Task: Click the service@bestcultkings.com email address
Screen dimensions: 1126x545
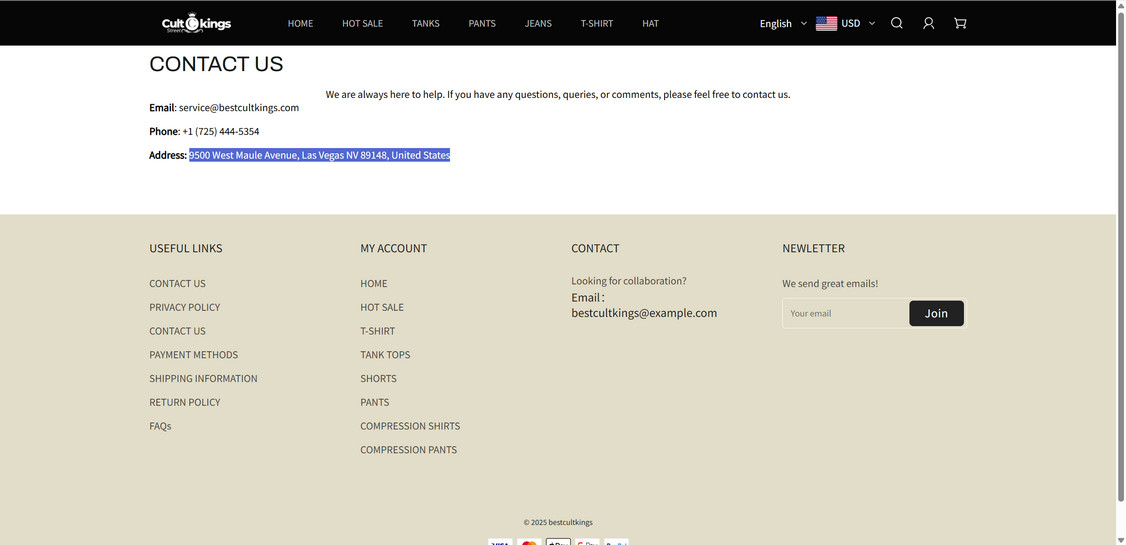Action: point(239,108)
